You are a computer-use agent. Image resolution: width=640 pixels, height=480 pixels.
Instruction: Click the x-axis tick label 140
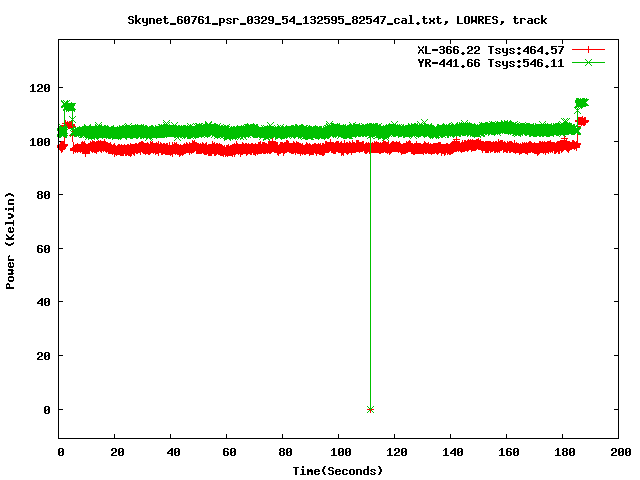click(x=453, y=452)
